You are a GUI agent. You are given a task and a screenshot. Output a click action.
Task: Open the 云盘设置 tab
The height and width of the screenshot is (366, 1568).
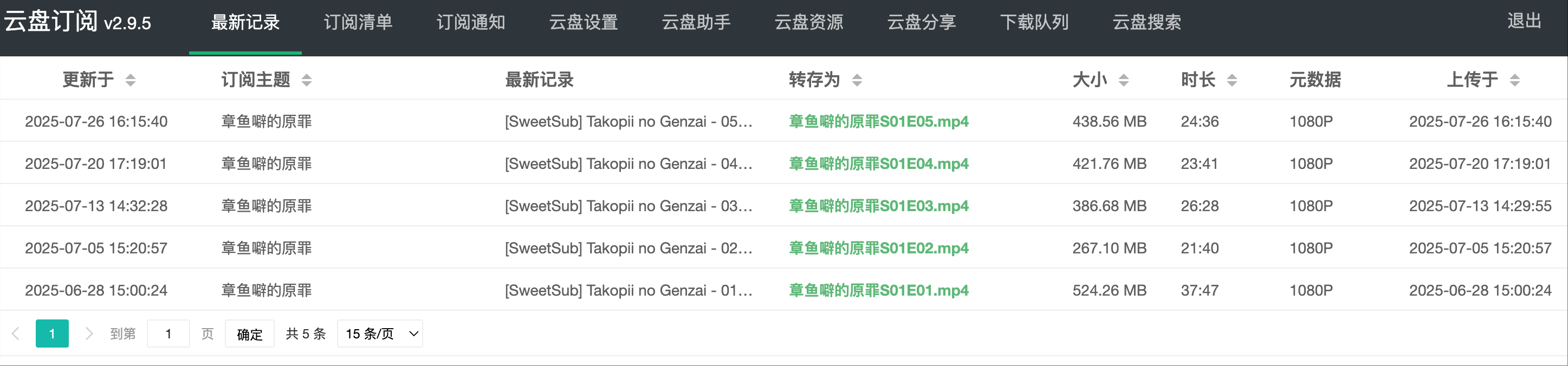583,23
